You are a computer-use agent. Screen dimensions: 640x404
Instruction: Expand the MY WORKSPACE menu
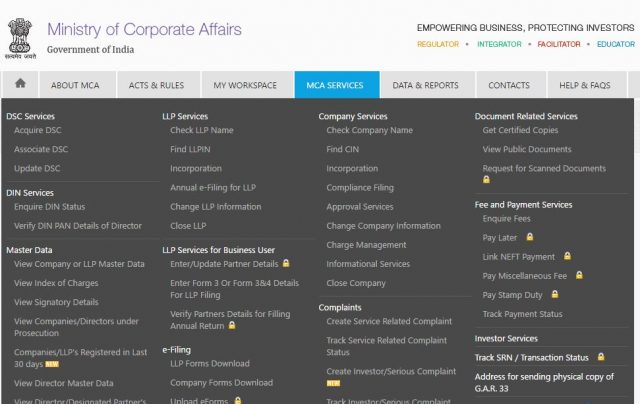(x=245, y=85)
